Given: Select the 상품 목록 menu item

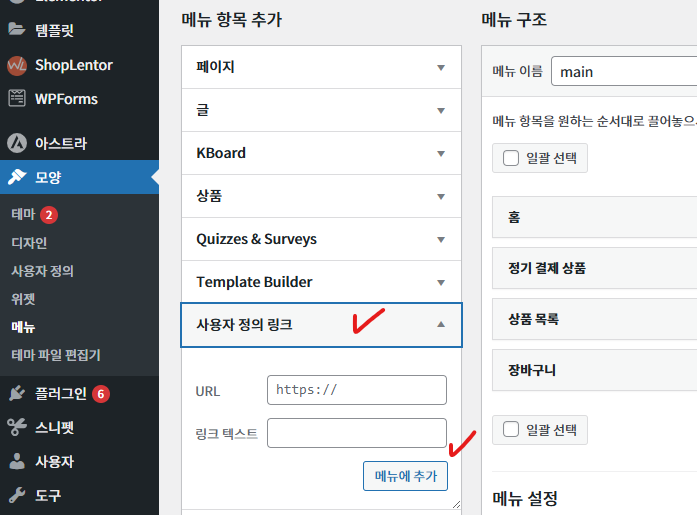Looking at the screenshot, I should [595, 319].
